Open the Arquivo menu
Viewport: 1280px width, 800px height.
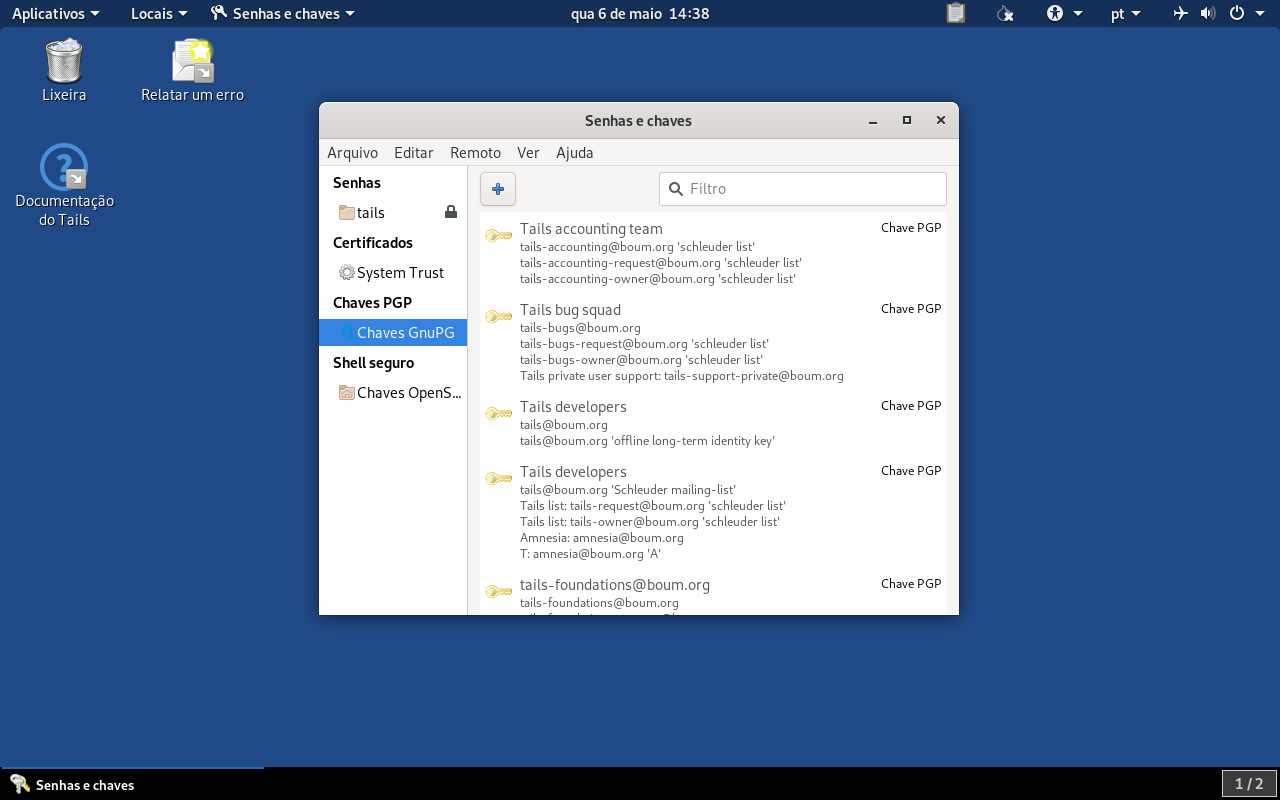pos(352,153)
